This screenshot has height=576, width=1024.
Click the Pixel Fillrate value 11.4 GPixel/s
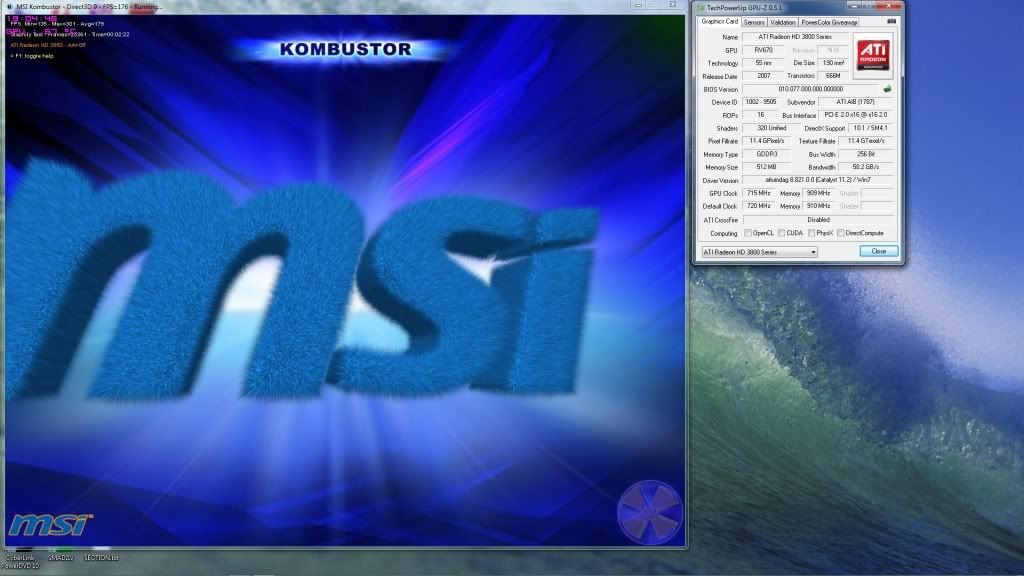(x=767, y=141)
